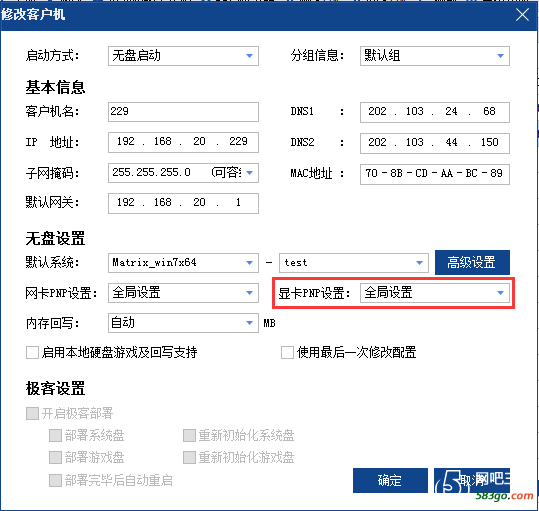Viewport: 539px width, 511px height.
Task: Expand the 分组信息 group dropdown
Action: tap(435, 56)
